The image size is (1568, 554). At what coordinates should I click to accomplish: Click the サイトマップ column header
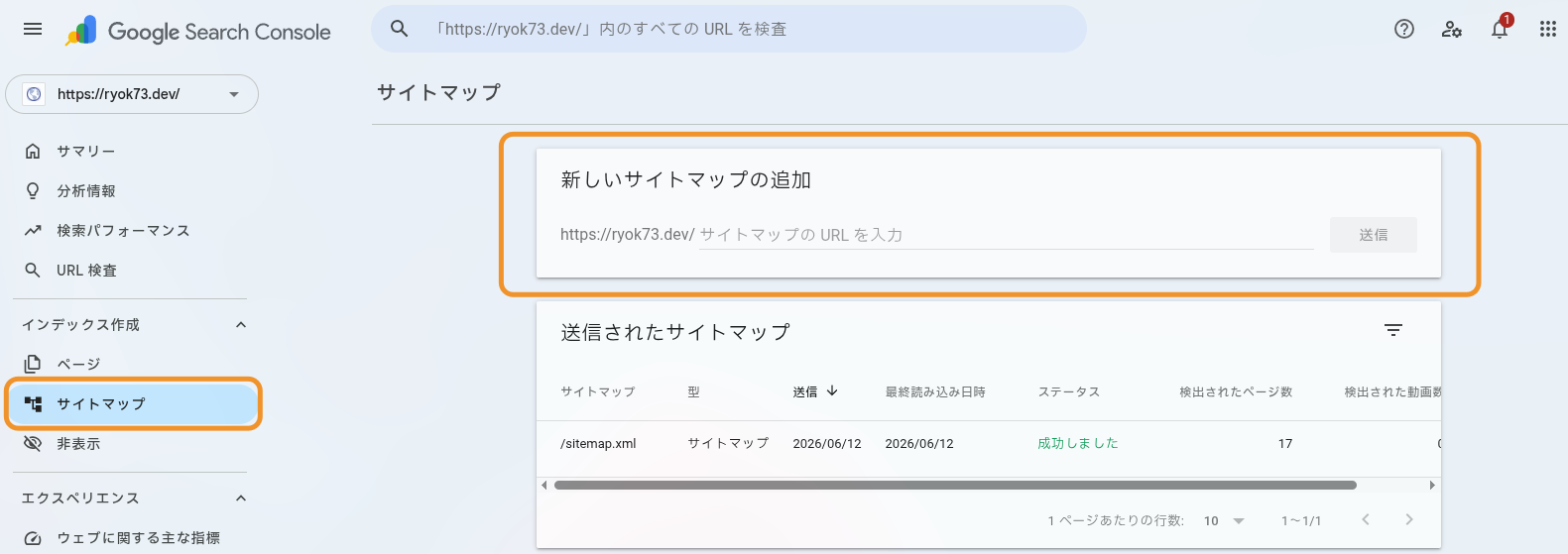tap(598, 391)
